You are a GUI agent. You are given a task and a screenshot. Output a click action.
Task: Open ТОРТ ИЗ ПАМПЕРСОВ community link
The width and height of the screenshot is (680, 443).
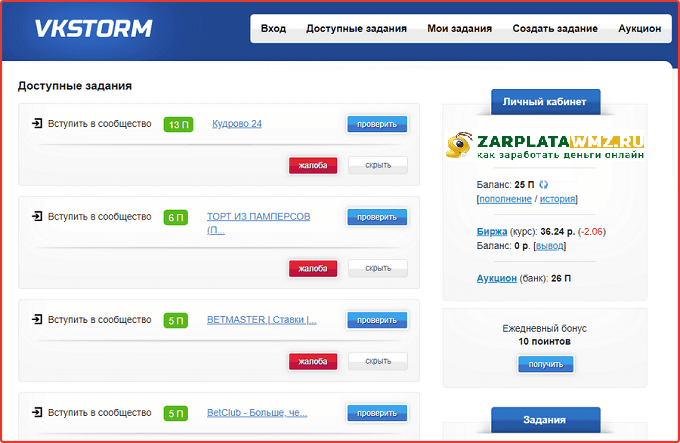pyautogui.click(x=258, y=223)
